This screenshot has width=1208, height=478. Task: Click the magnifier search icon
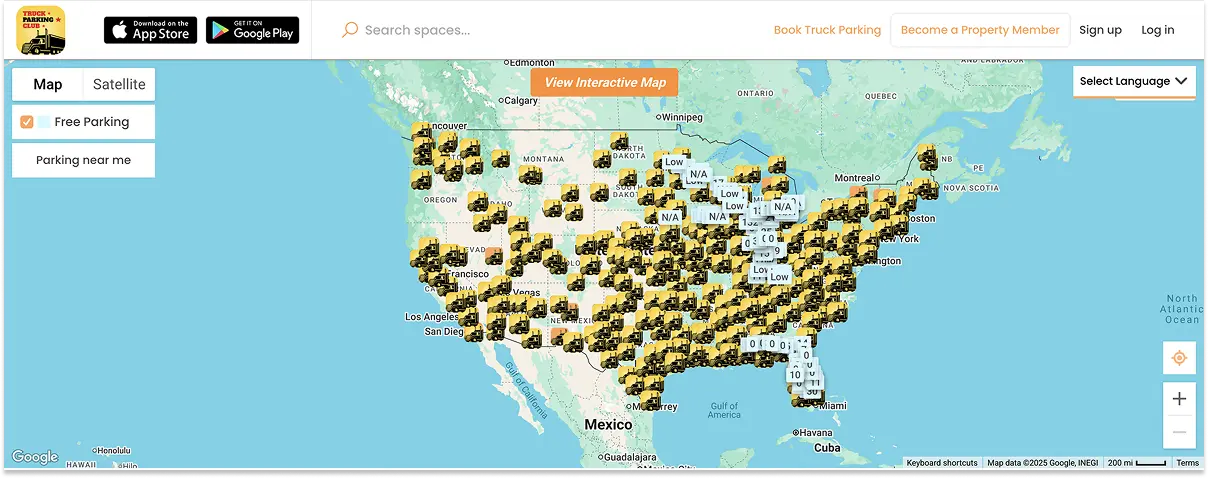pos(350,30)
